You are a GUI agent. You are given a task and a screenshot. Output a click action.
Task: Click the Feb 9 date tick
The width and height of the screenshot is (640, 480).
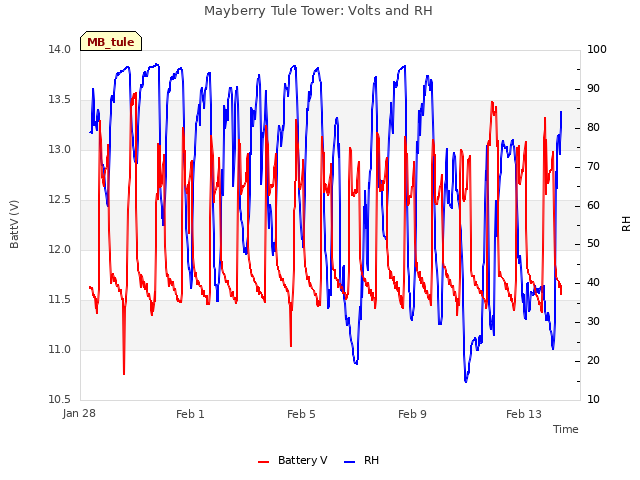coord(412,414)
